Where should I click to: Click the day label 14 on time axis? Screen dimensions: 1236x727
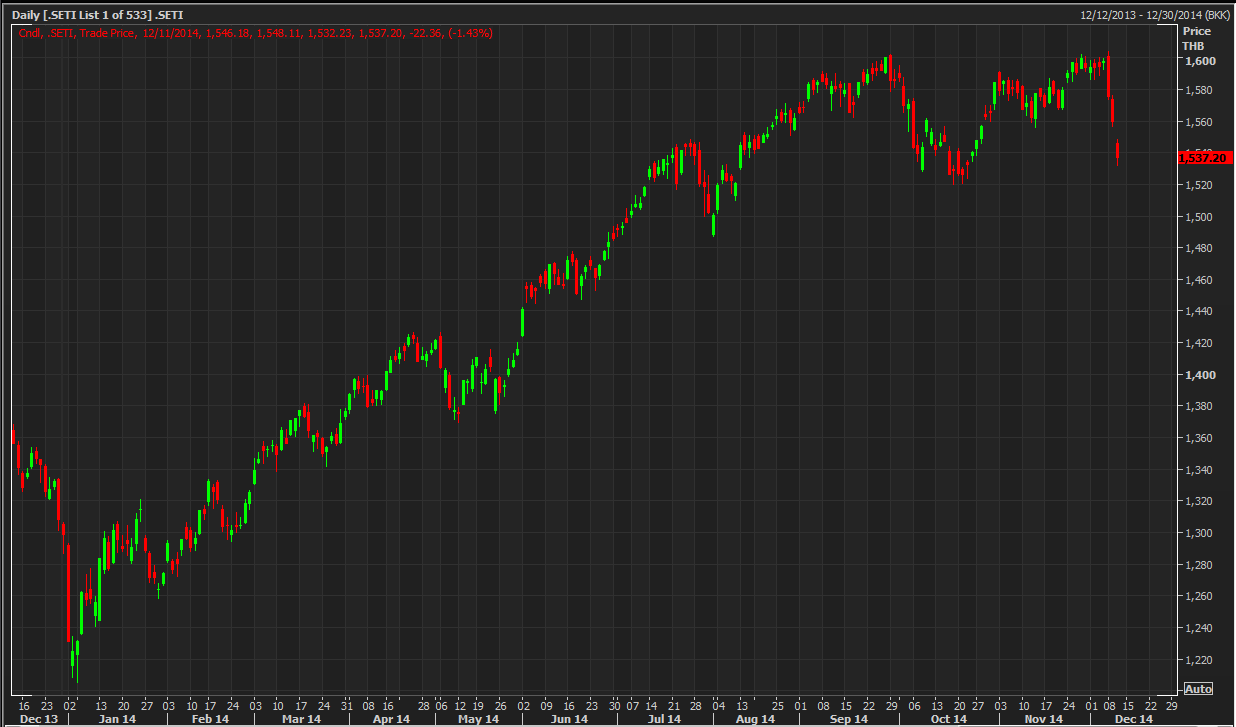coord(651,704)
